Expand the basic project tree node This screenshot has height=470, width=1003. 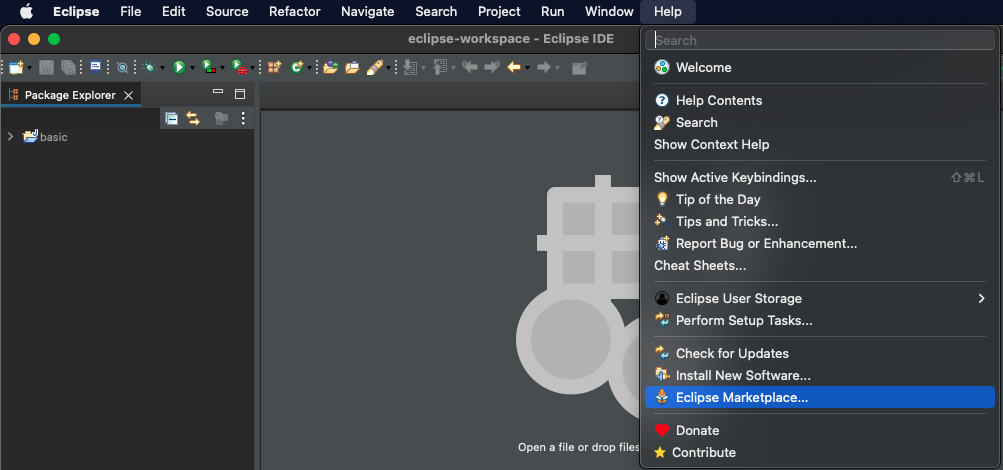[x=10, y=136]
